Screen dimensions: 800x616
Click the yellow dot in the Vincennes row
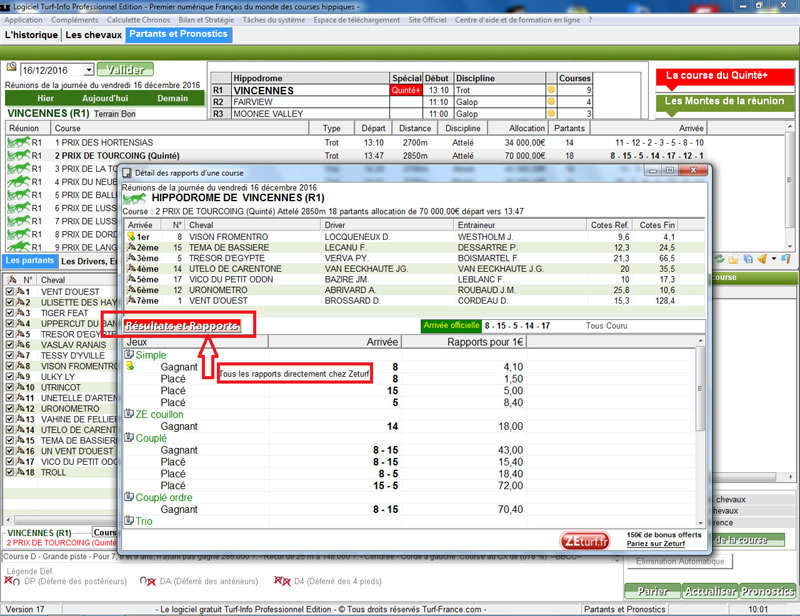click(550, 90)
